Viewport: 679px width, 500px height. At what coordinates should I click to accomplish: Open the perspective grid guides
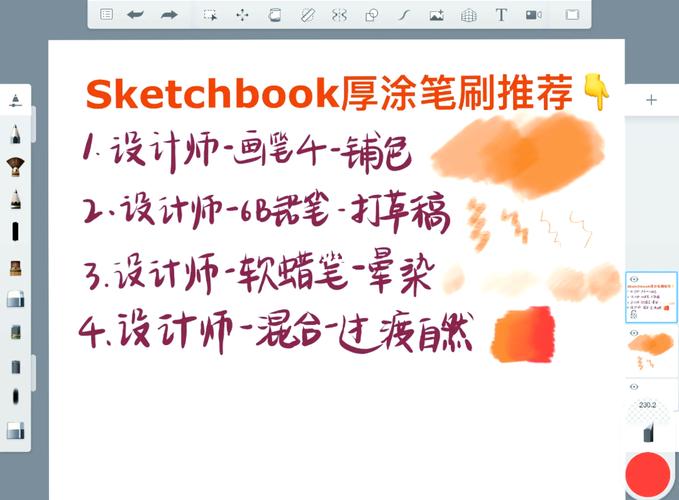[469, 16]
